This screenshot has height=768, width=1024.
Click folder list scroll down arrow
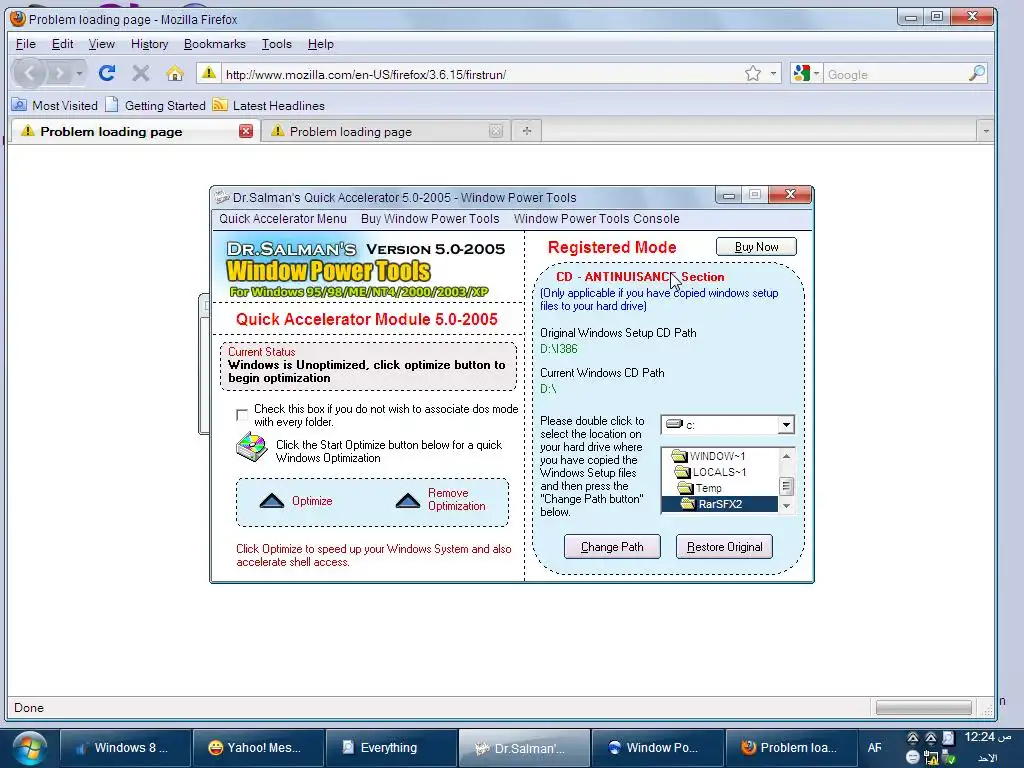(x=786, y=505)
